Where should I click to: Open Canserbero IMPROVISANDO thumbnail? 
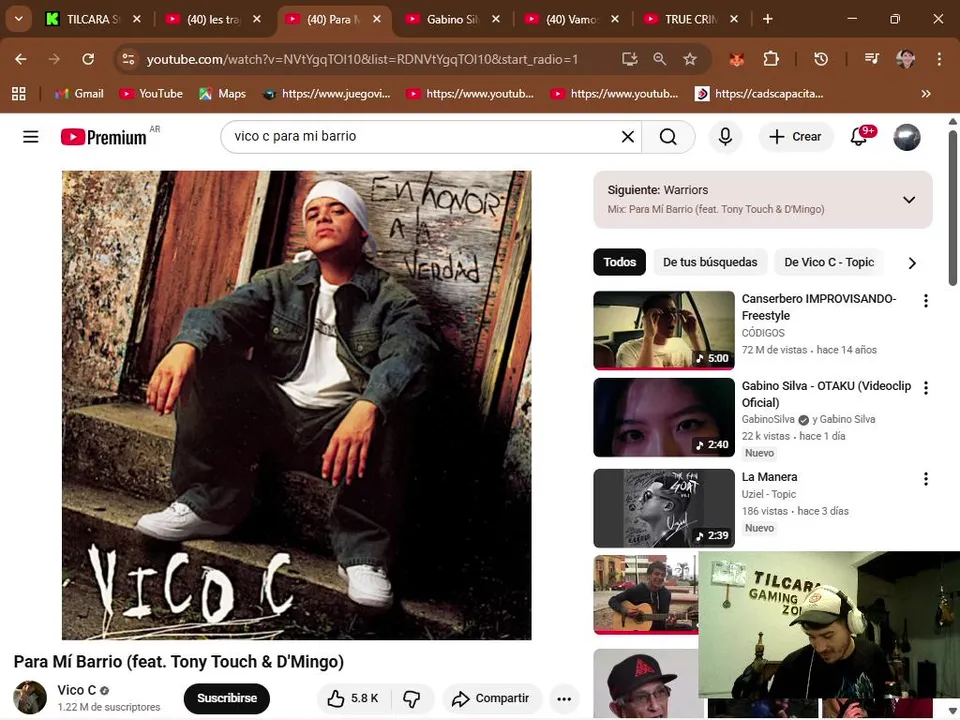point(664,330)
